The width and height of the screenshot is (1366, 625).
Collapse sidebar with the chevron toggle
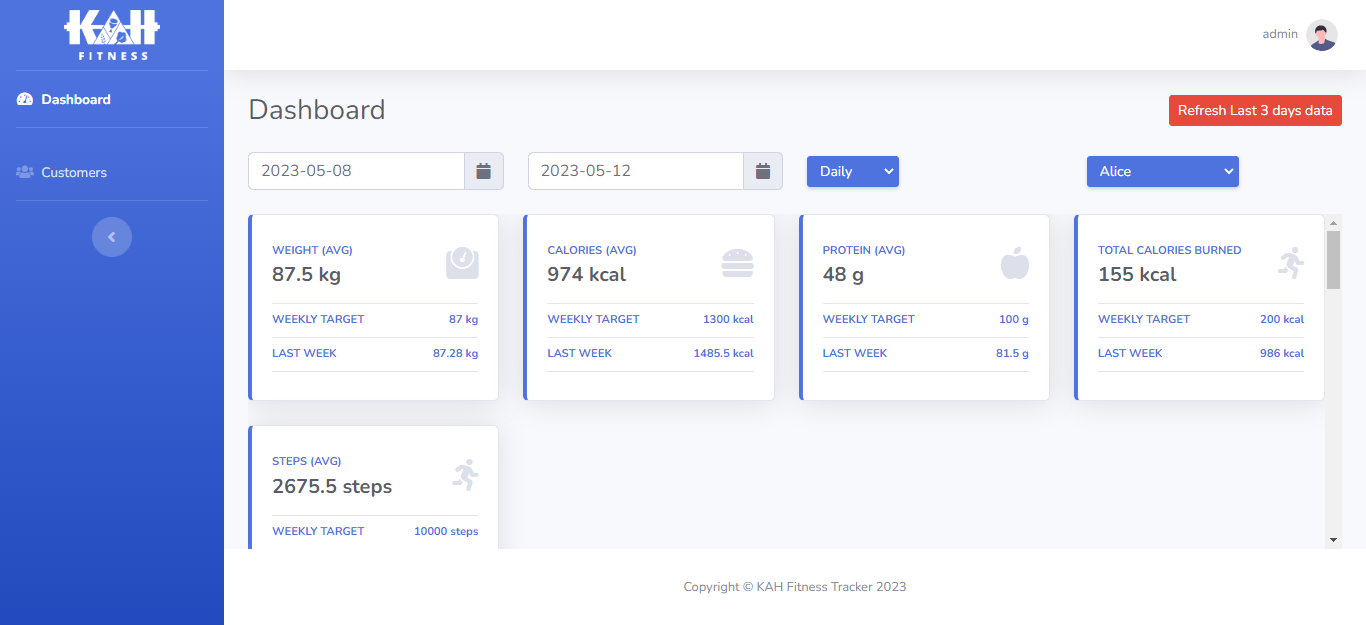click(x=112, y=237)
